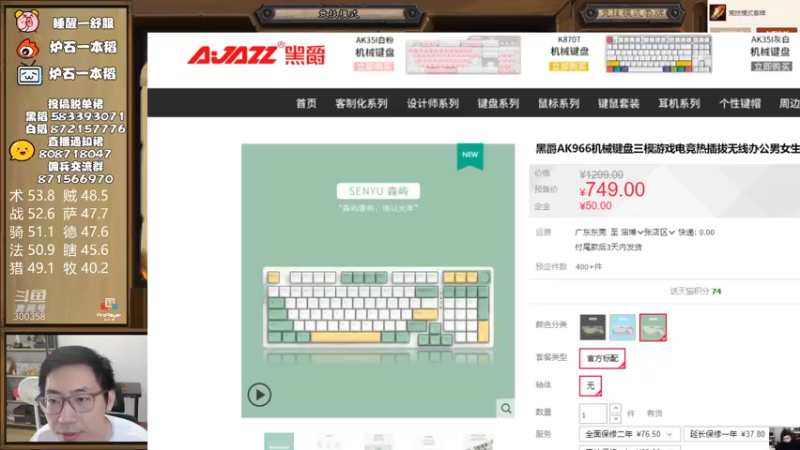The image size is (800, 450).
Task: Select the black keyboard color option
Action: click(x=592, y=327)
